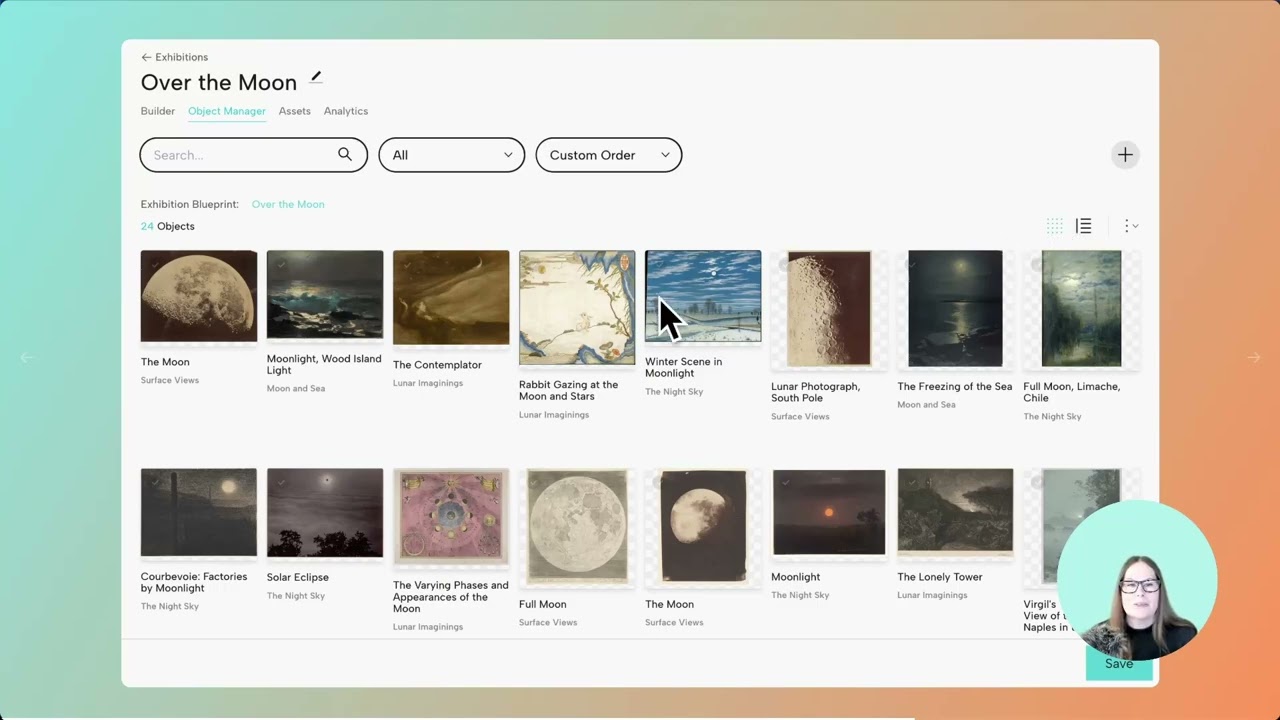Screen dimensions: 1280x720
Task: Select the Winter Scene in Moonlight thumbnail
Action: (x=703, y=296)
